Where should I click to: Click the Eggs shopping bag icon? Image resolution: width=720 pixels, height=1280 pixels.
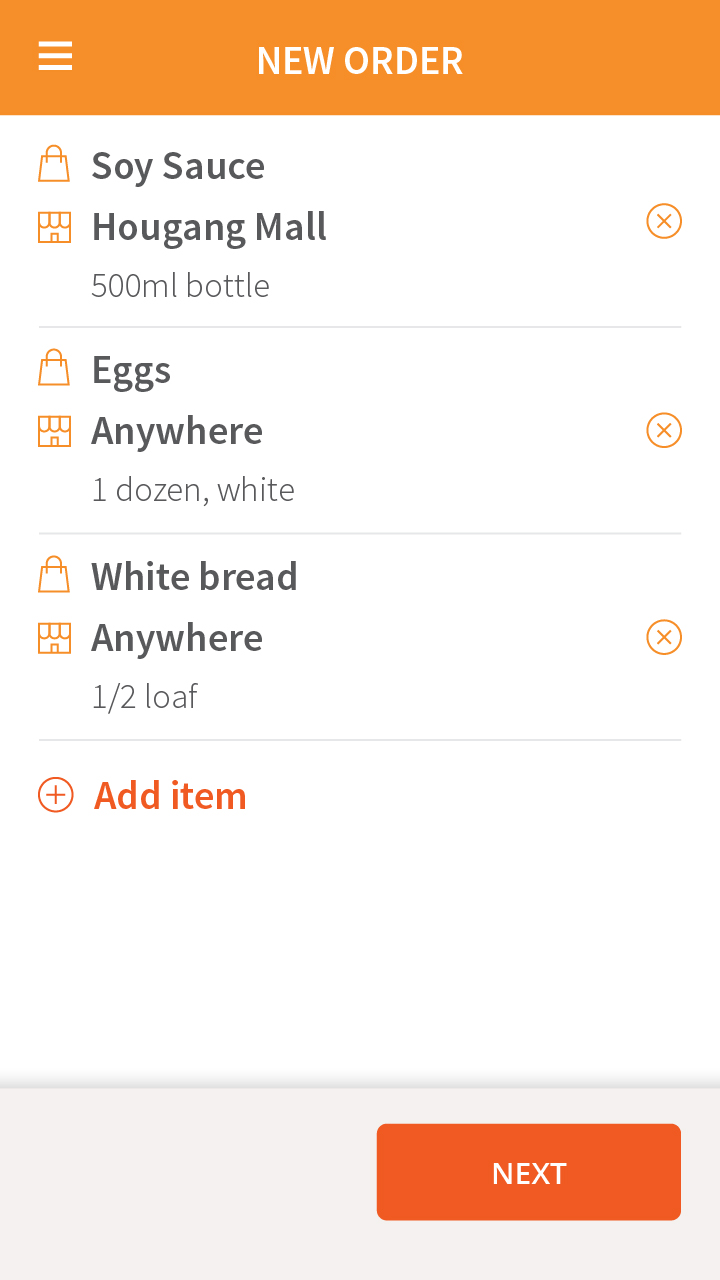click(54, 368)
